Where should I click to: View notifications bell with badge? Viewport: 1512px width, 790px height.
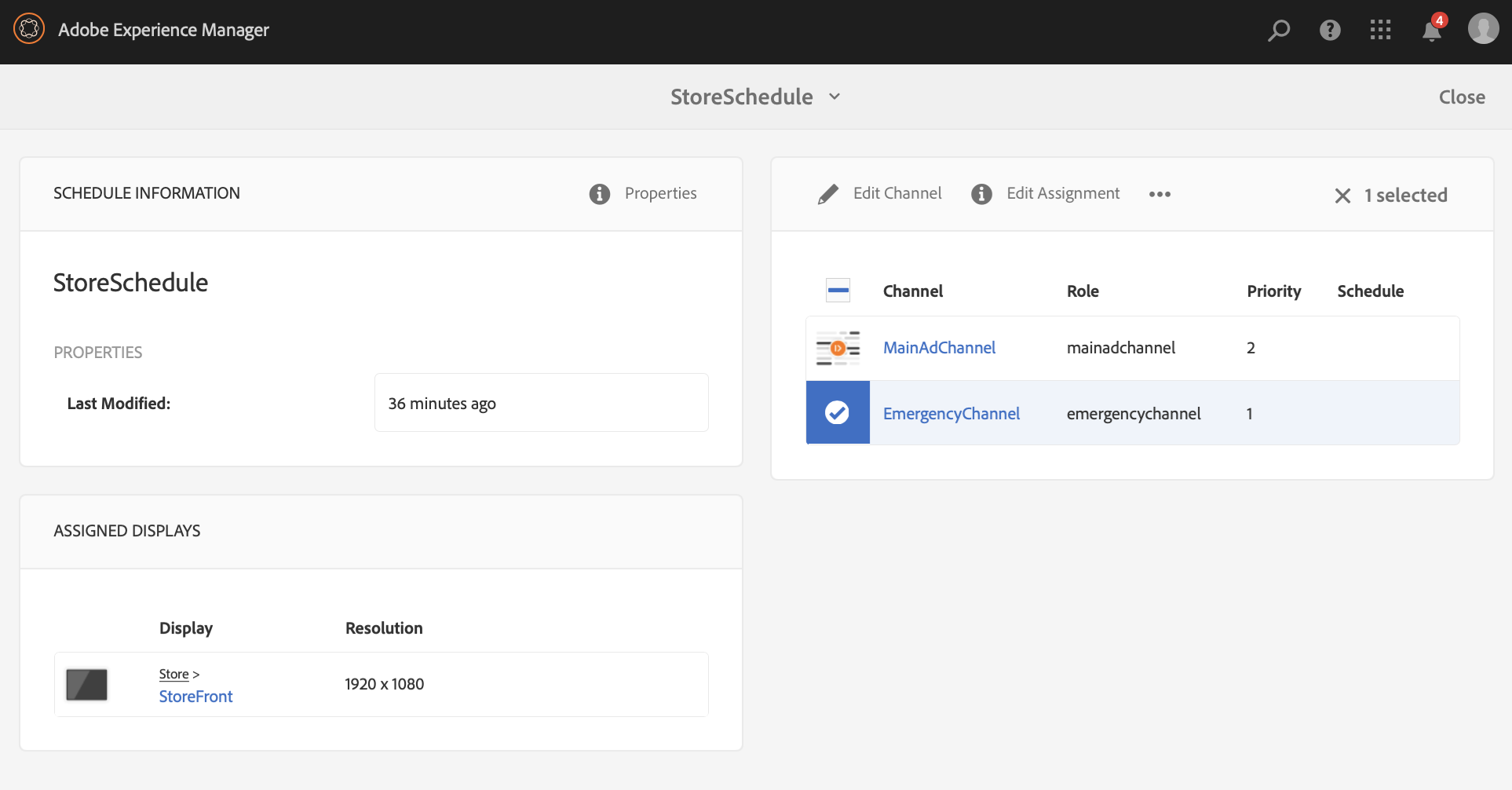click(1433, 29)
